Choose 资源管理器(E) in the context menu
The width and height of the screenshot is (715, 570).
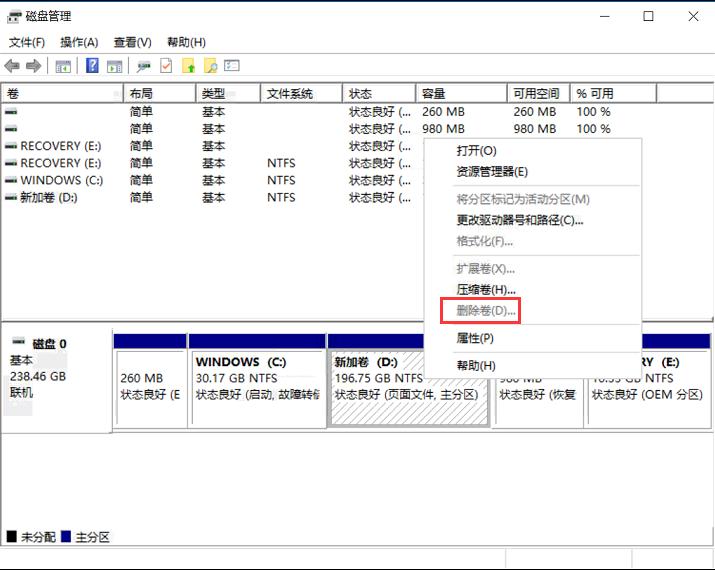point(533,172)
